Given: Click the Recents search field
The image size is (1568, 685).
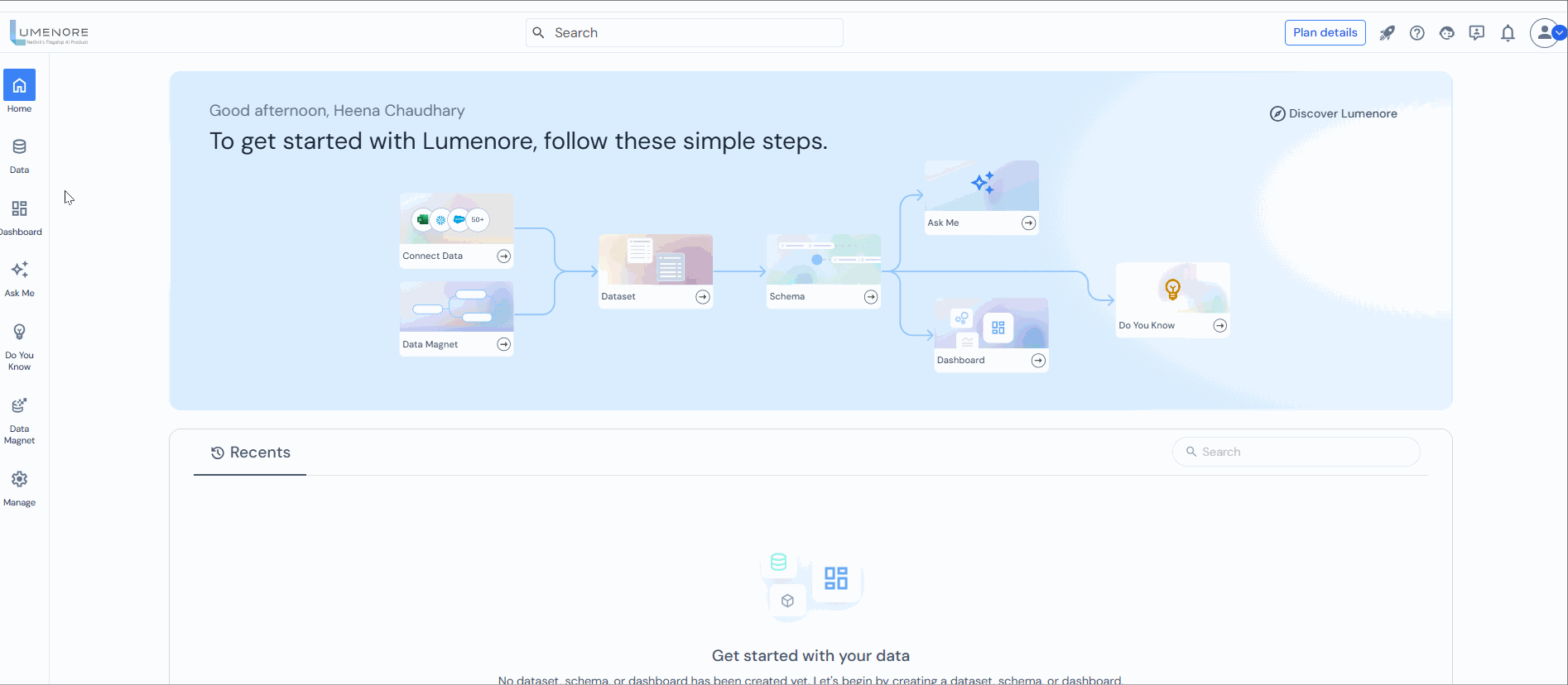Looking at the screenshot, I should [1296, 452].
